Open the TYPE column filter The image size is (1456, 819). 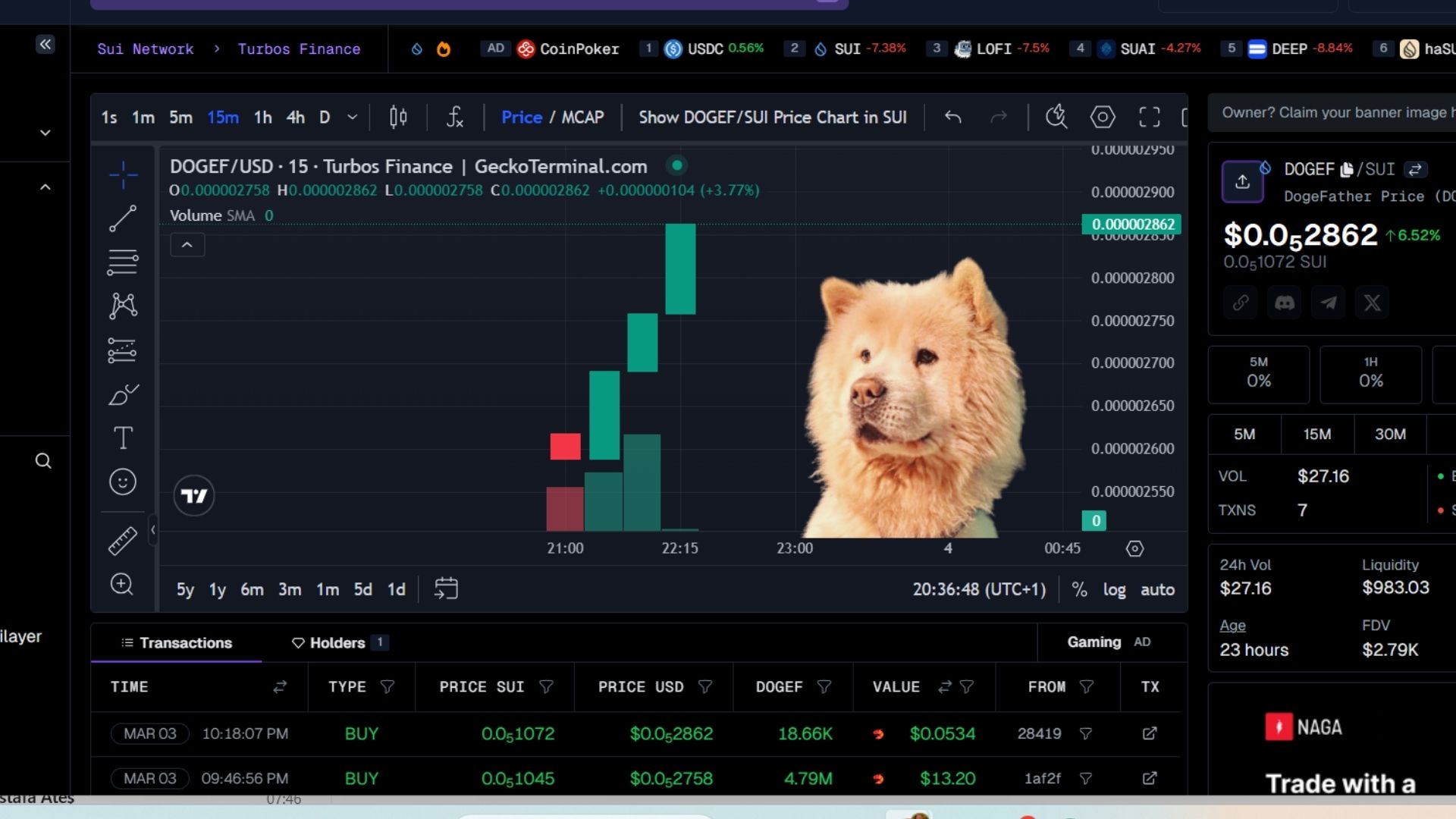pos(388,686)
